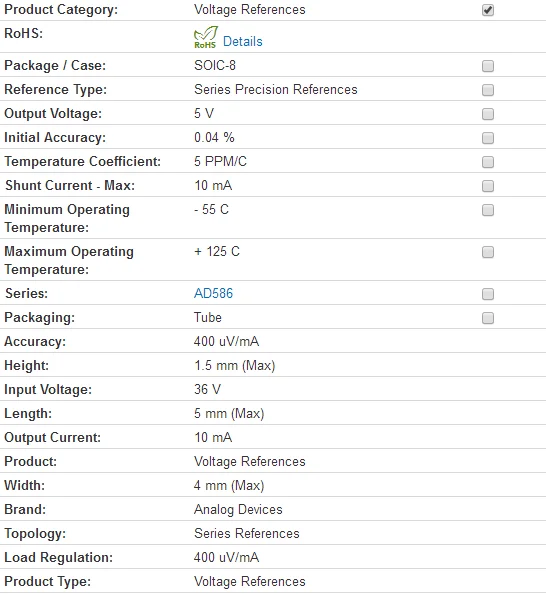Viewport: 546px width, 594px height.
Task: Click the Series References topology value
Action: click(247, 533)
